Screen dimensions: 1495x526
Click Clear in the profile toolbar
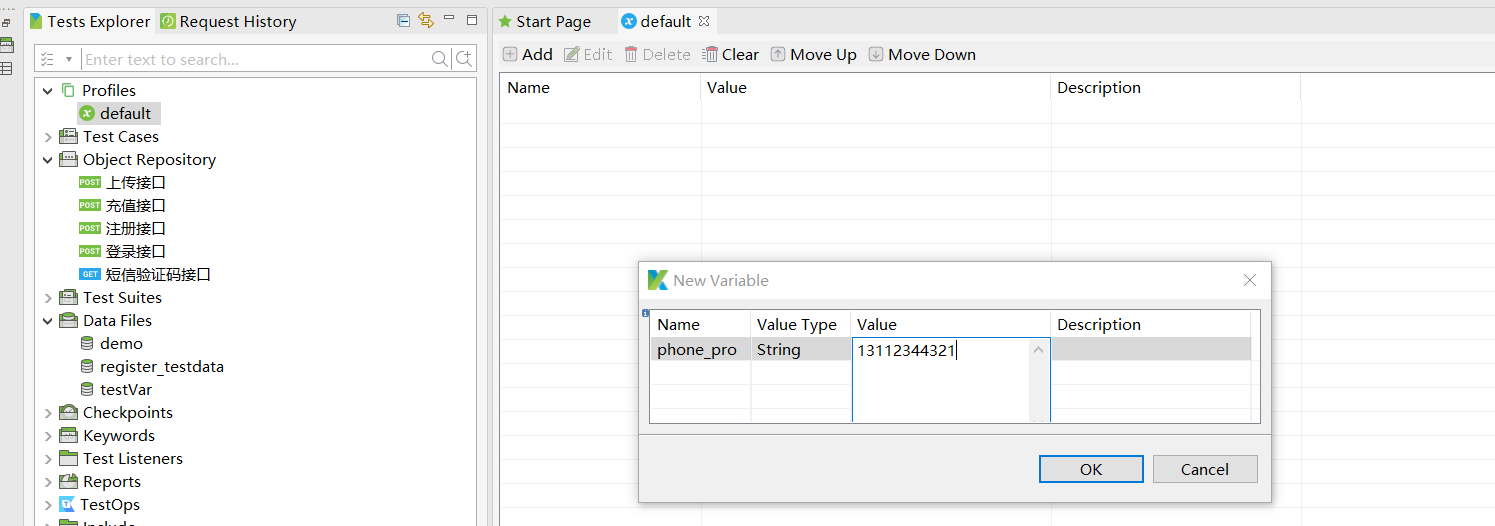pyautogui.click(x=731, y=55)
